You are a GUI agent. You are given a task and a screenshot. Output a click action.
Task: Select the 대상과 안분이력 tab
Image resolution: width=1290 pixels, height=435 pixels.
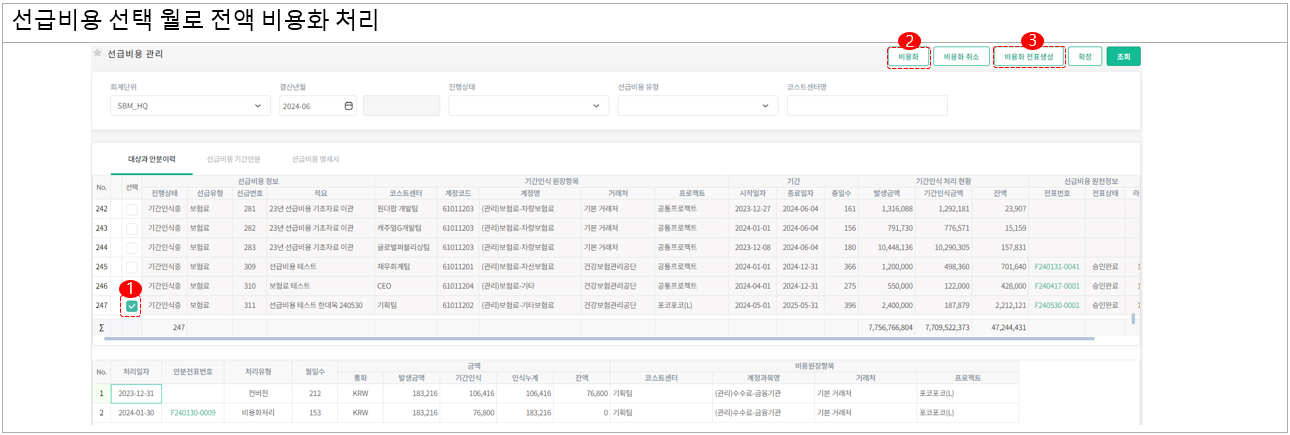click(x=151, y=159)
